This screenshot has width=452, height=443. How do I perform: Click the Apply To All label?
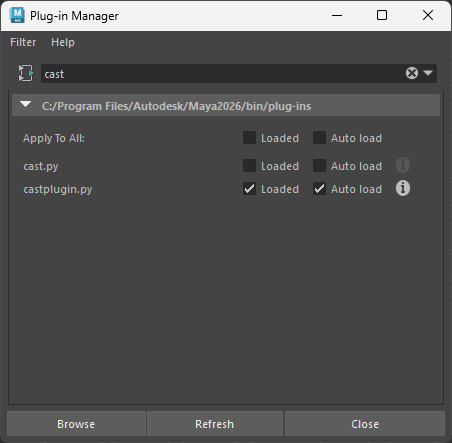(x=54, y=138)
